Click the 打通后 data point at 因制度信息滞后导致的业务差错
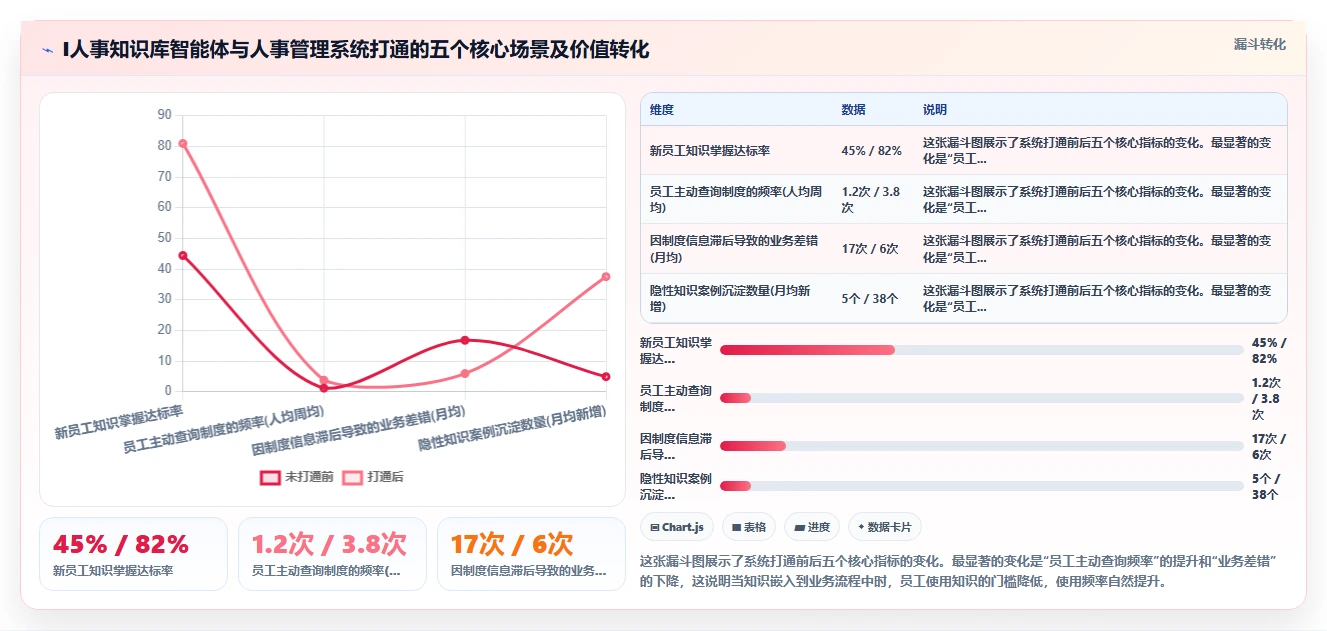Viewport: 1327px width, 631px height. (x=465, y=374)
